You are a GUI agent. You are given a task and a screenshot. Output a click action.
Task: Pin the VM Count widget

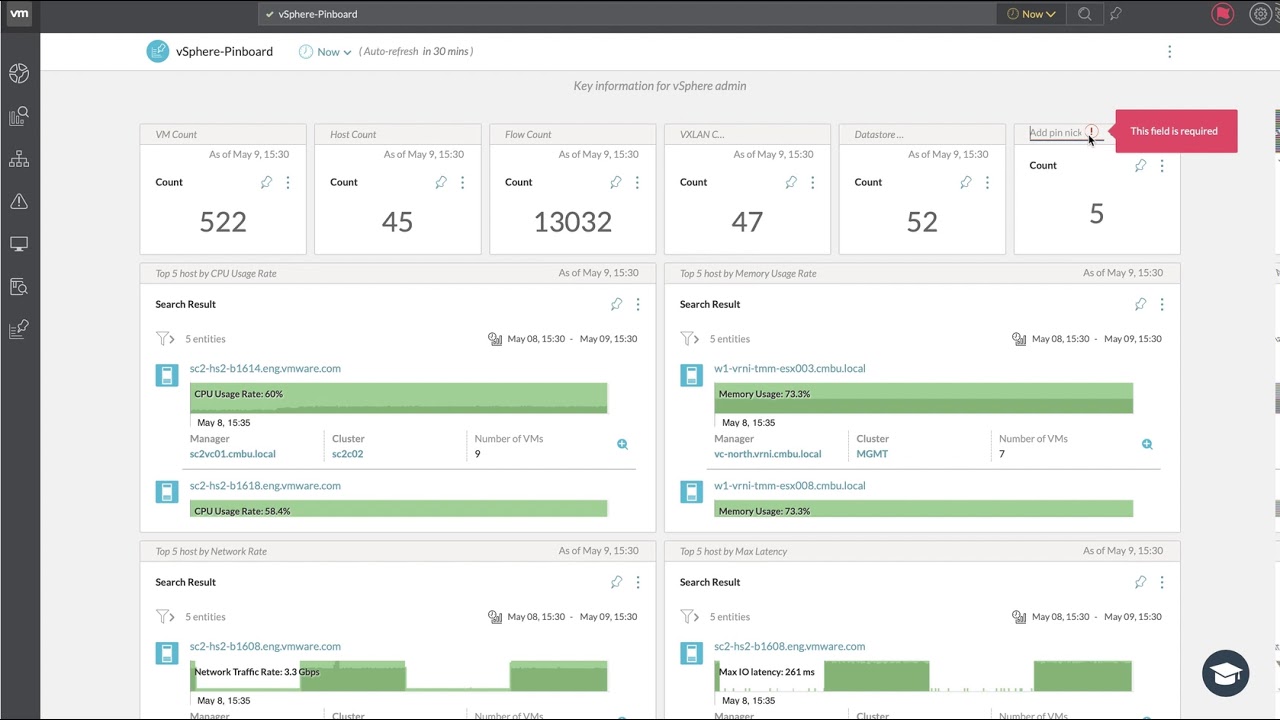(x=266, y=182)
